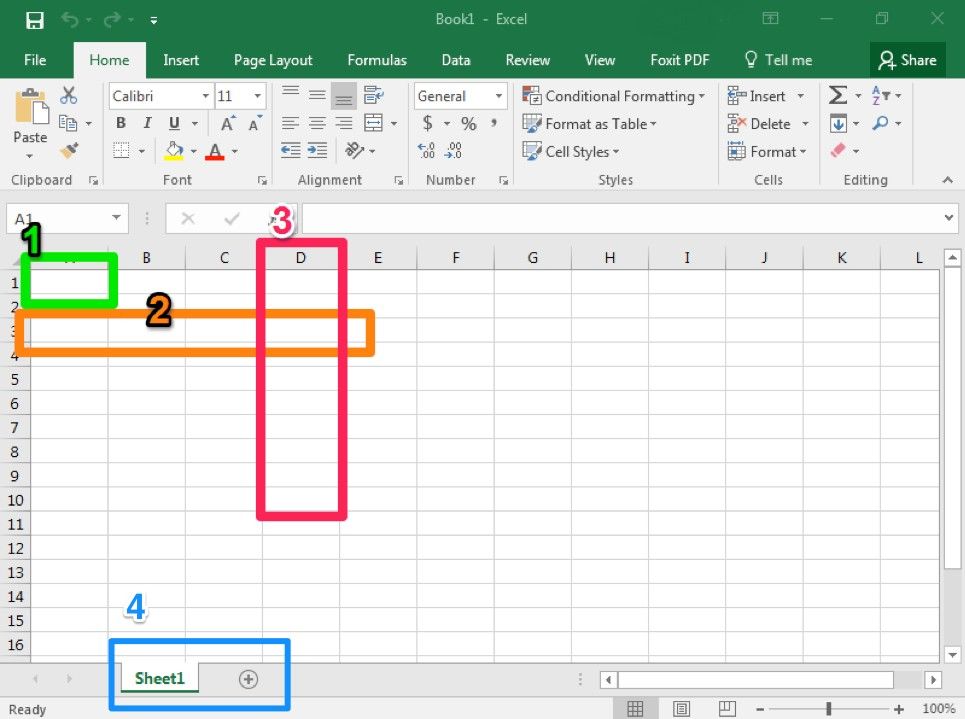The width and height of the screenshot is (965, 719).
Task: Click the Increase Font Size icon
Action: (x=228, y=124)
